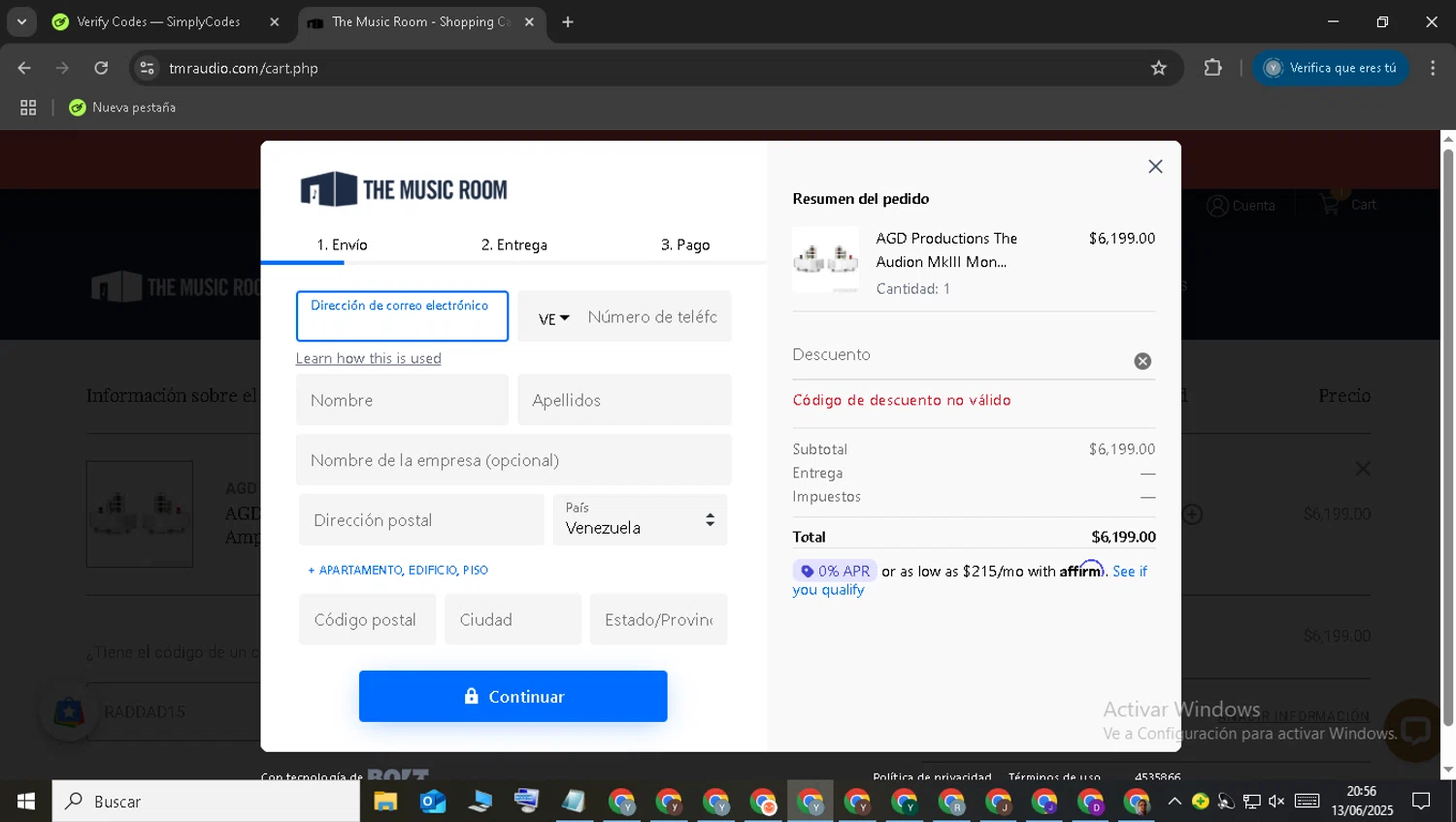
Task: Open the Cart icon in background page header
Action: 1330,205
